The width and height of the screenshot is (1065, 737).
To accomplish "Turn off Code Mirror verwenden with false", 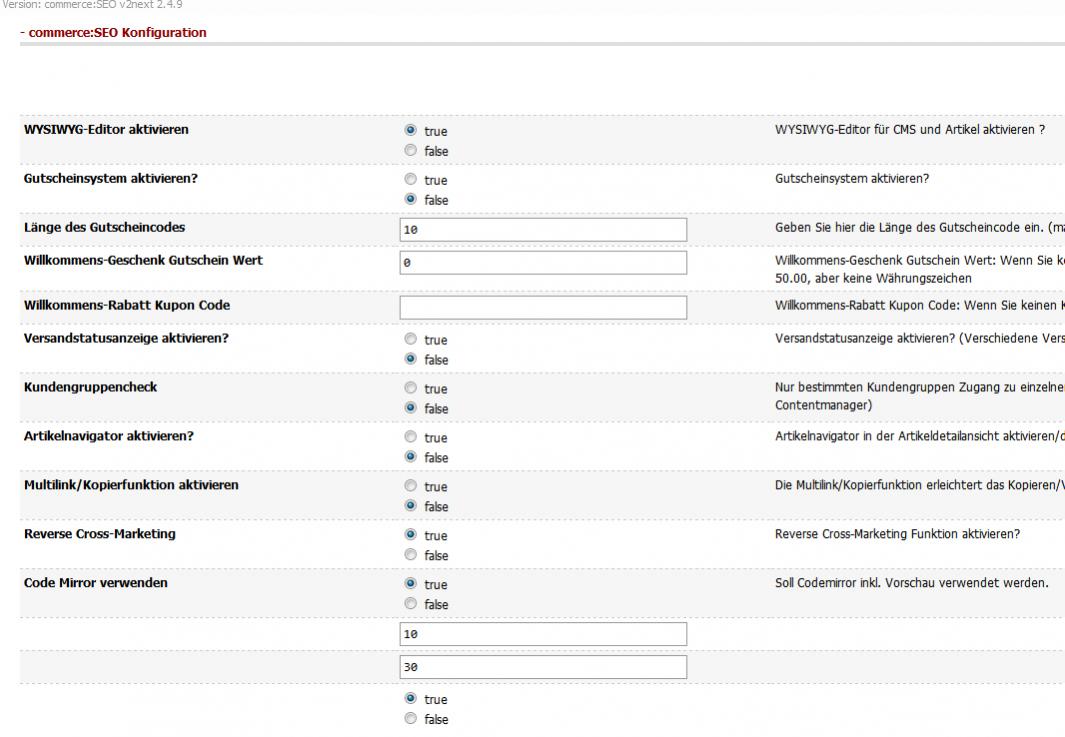I will click(410, 604).
